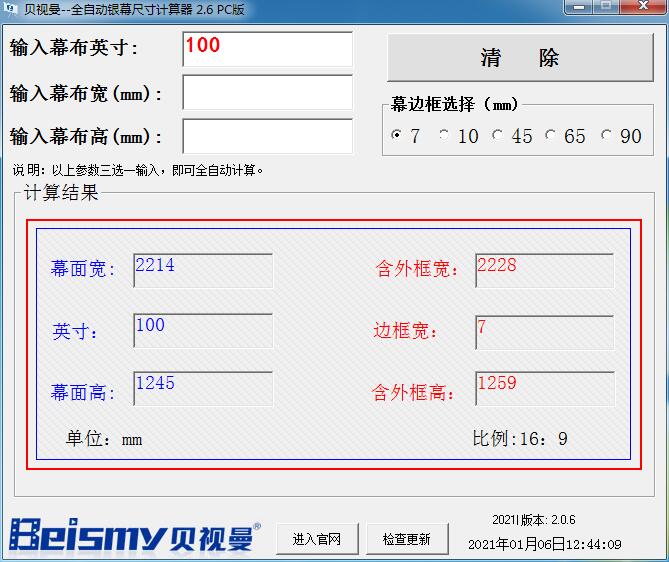
Task: Choose the 45 mm border option
Action: [x=497, y=135]
